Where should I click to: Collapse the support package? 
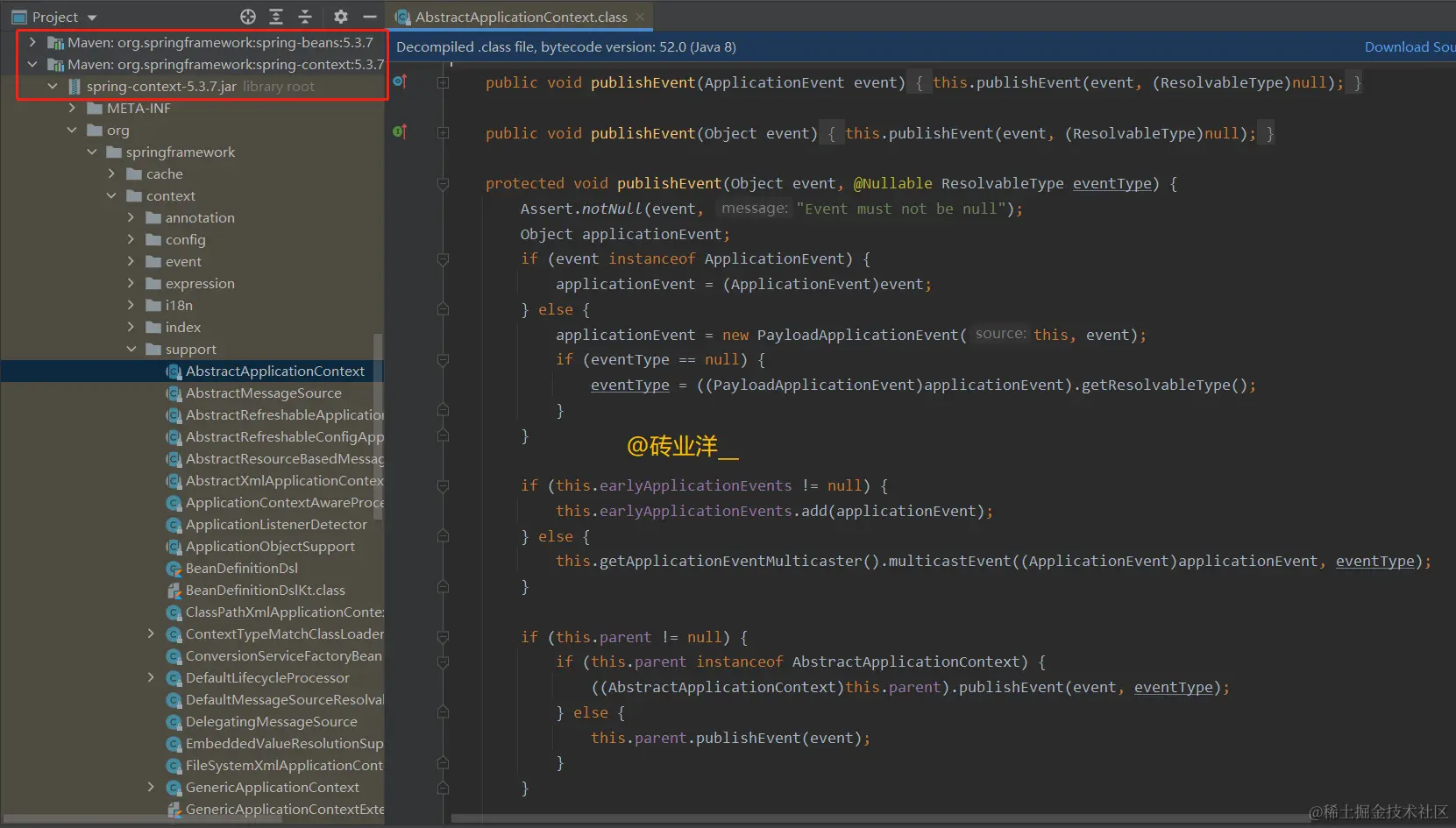[131, 349]
